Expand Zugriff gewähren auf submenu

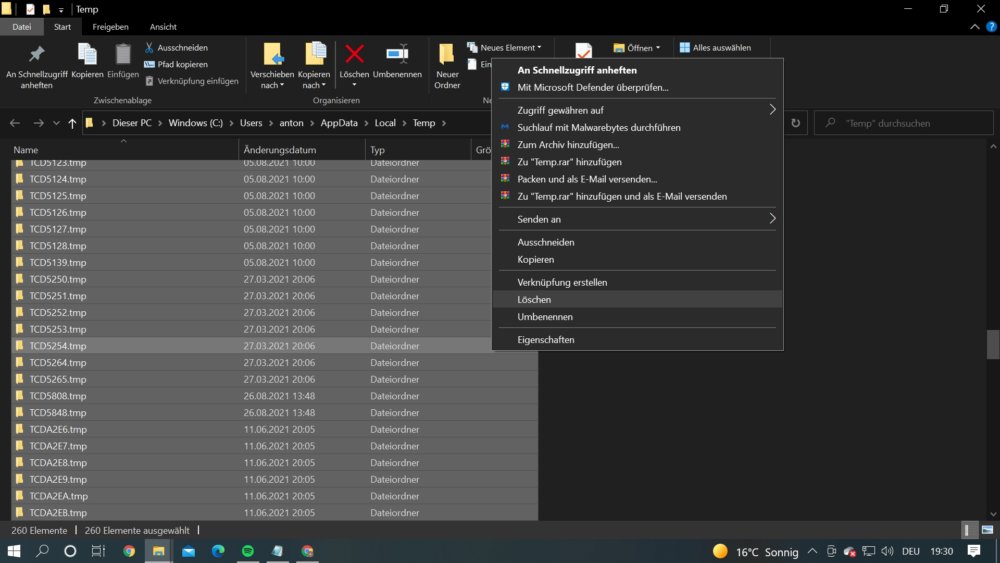tap(772, 110)
